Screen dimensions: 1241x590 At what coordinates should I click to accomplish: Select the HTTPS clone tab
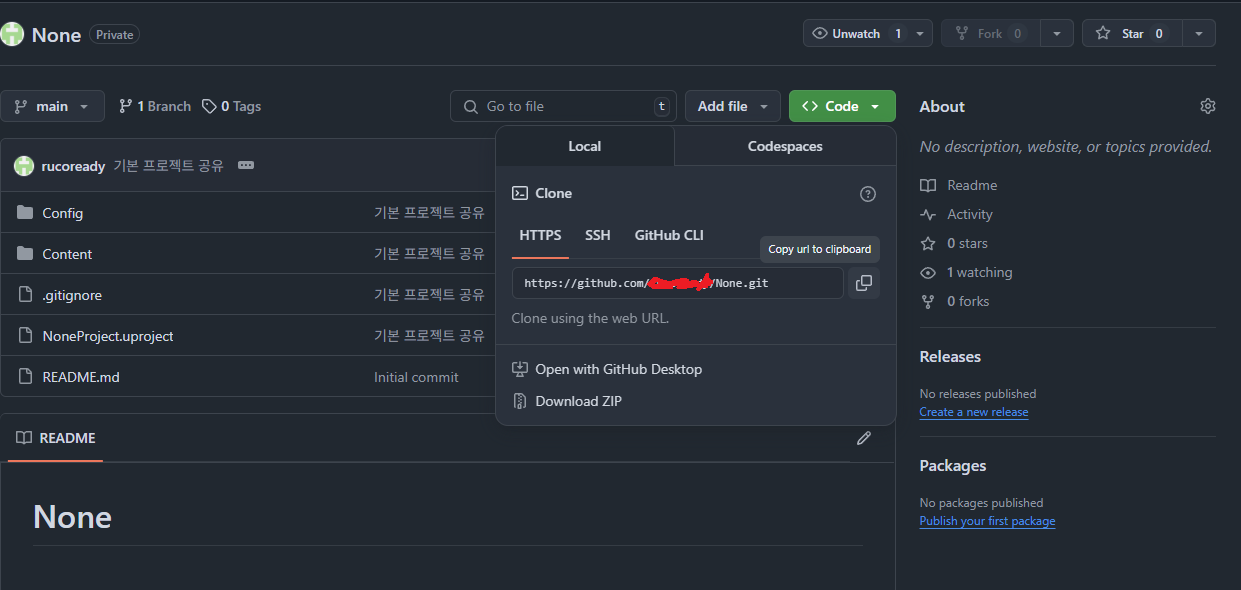[x=540, y=235]
